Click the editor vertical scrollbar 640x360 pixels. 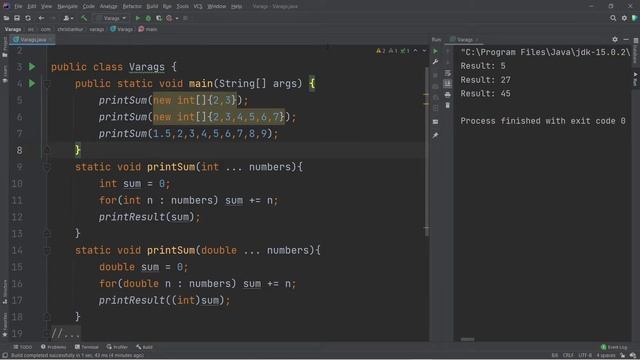click(x=427, y=151)
